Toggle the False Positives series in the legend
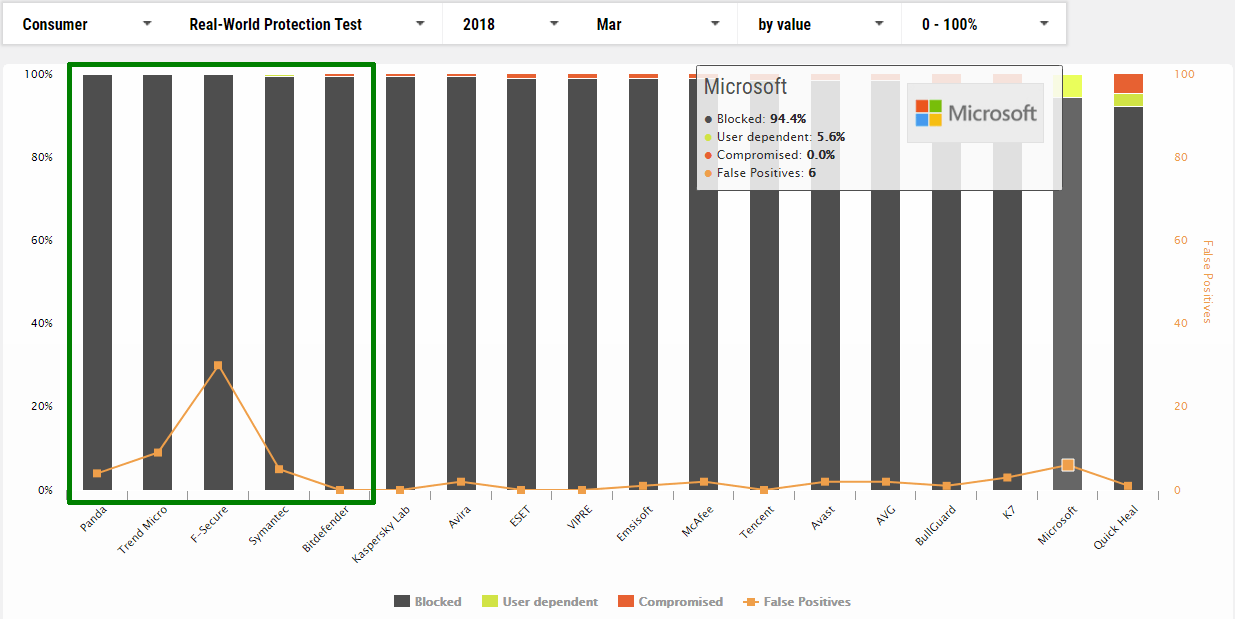Viewport: 1235px width, 619px height. 797,601
